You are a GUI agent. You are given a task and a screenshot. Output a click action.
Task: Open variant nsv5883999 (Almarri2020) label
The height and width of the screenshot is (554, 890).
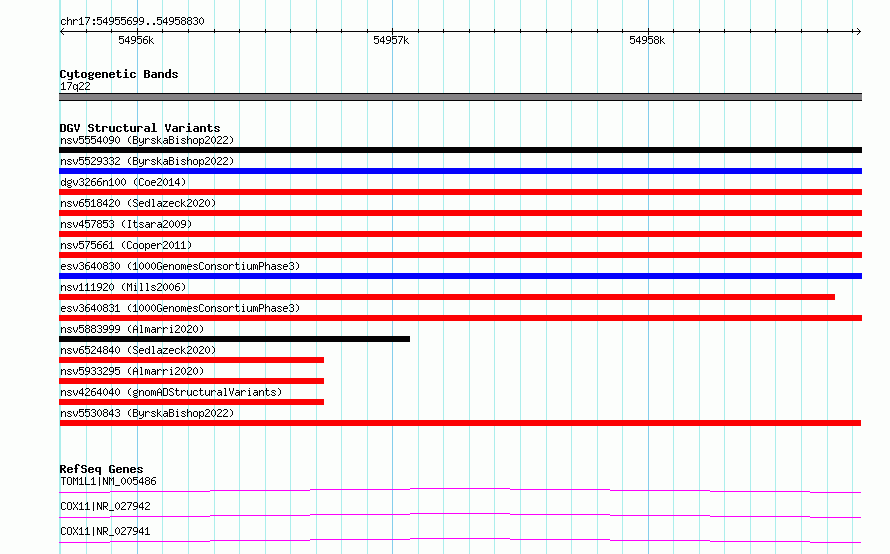point(132,329)
